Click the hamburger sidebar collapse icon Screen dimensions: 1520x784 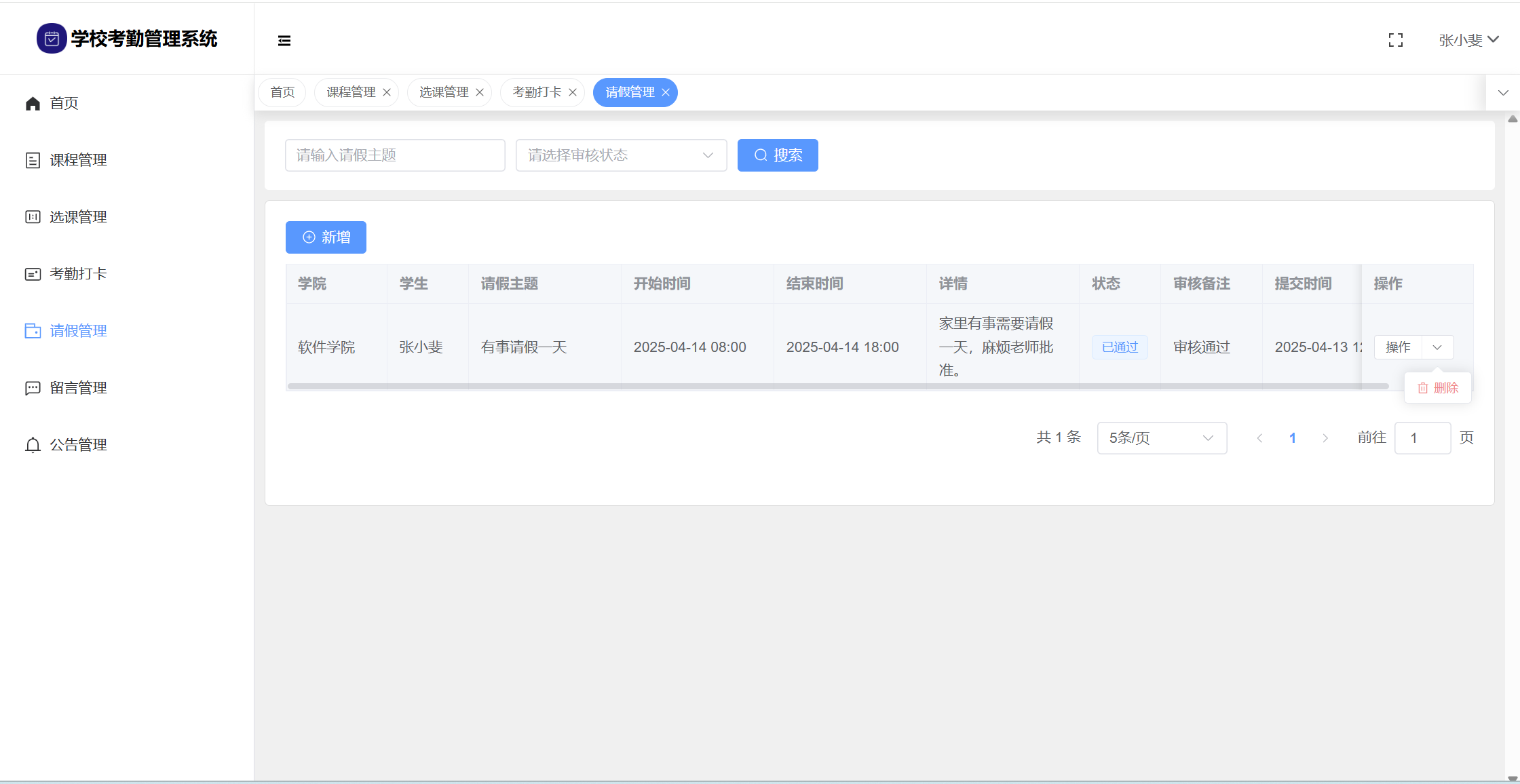(284, 41)
